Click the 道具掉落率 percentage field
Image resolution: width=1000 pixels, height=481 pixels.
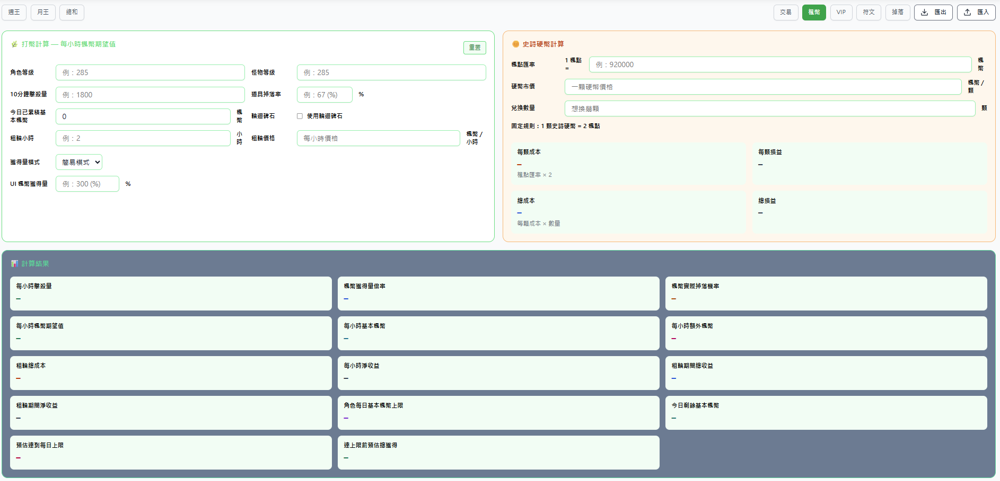coord(325,94)
